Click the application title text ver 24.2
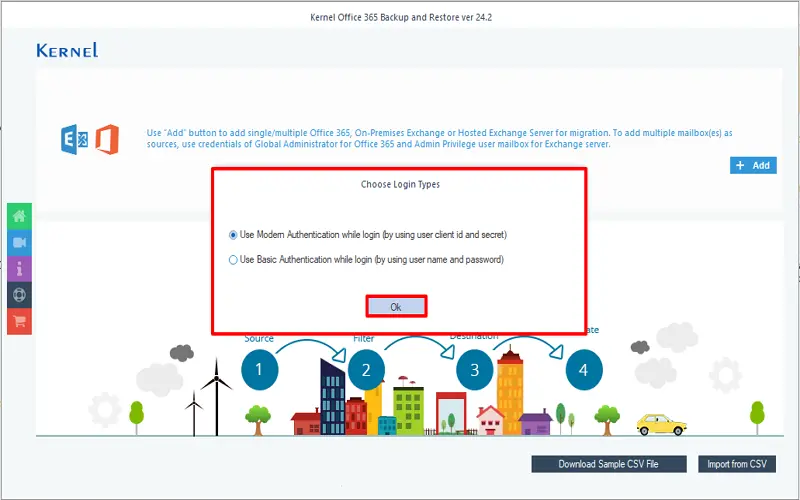This screenshot has width=800, height=500. [401, 17]
